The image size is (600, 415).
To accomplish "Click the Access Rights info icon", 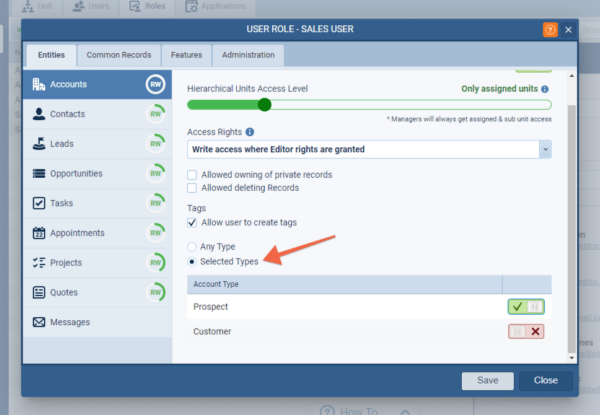I will [x=249, y=132].
